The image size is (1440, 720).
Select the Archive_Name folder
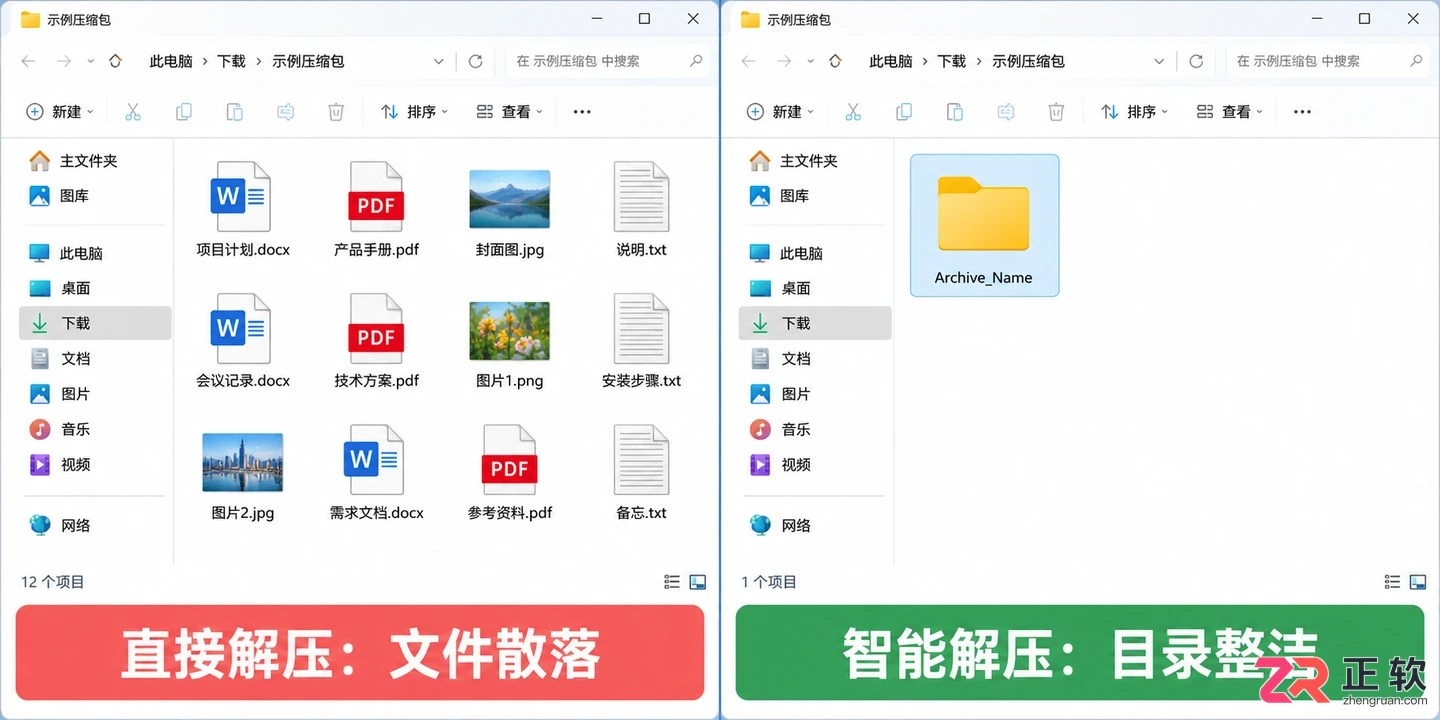point(984,225)
